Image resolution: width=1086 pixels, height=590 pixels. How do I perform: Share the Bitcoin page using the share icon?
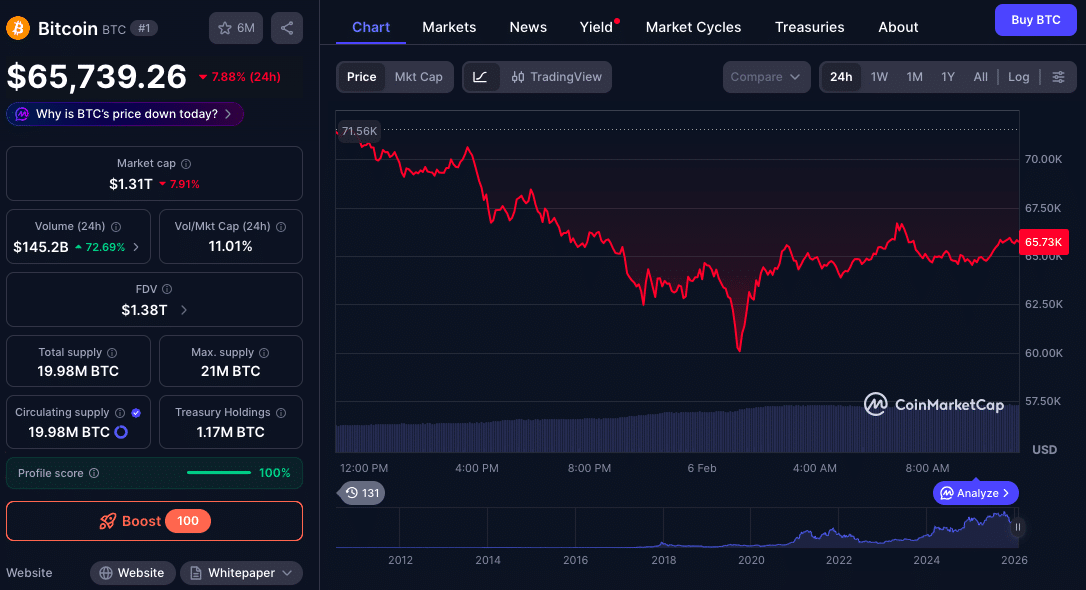coord(286,28)
